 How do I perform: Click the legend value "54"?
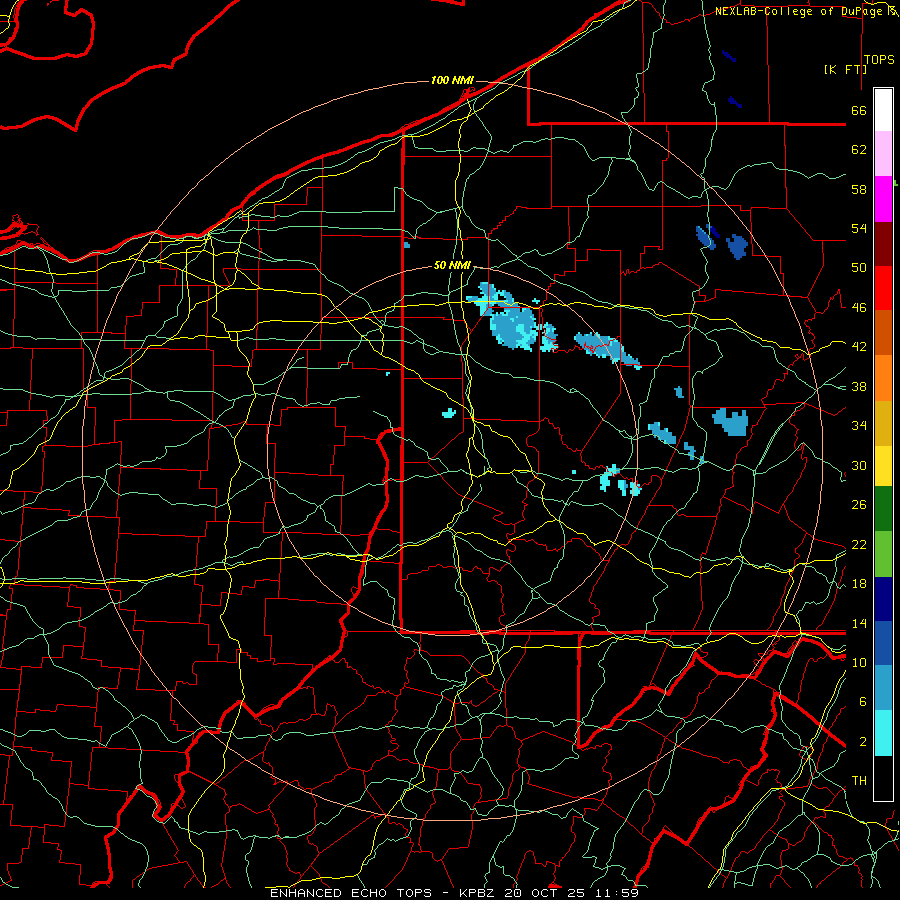[859, 228]
